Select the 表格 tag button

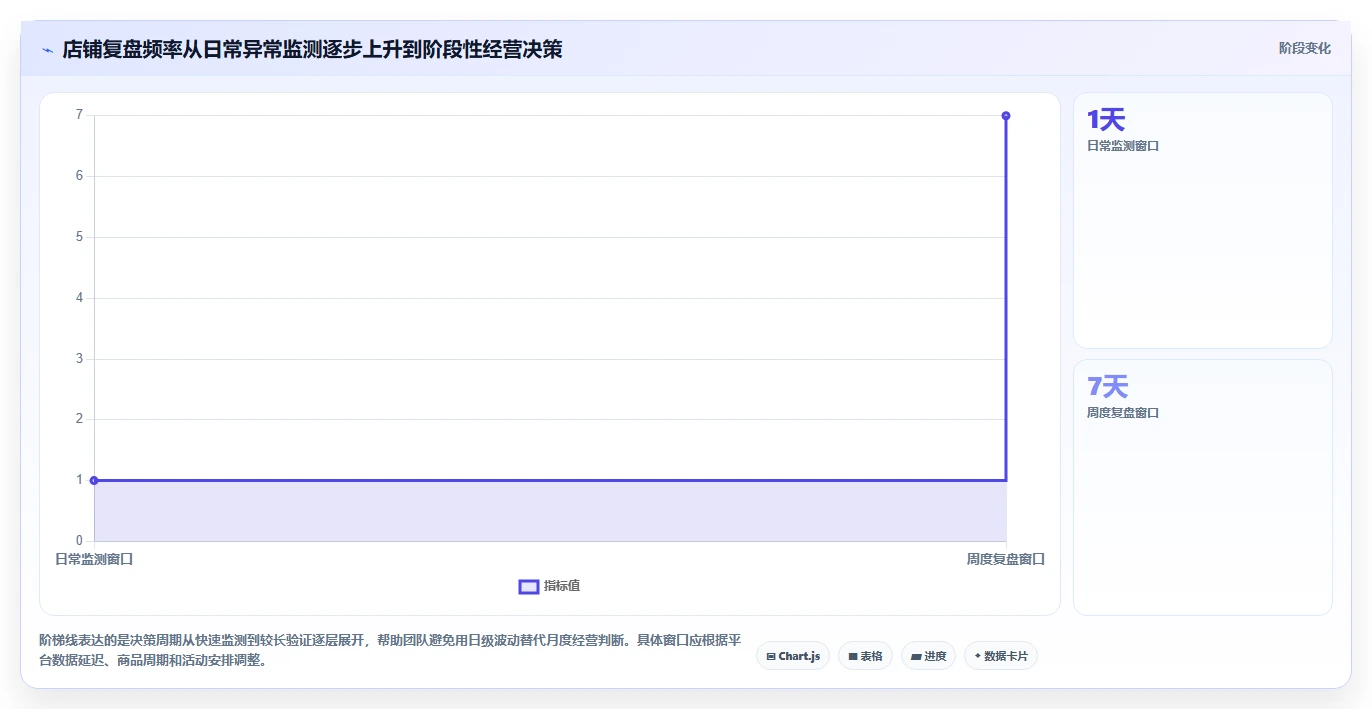(x=865, y=656)
